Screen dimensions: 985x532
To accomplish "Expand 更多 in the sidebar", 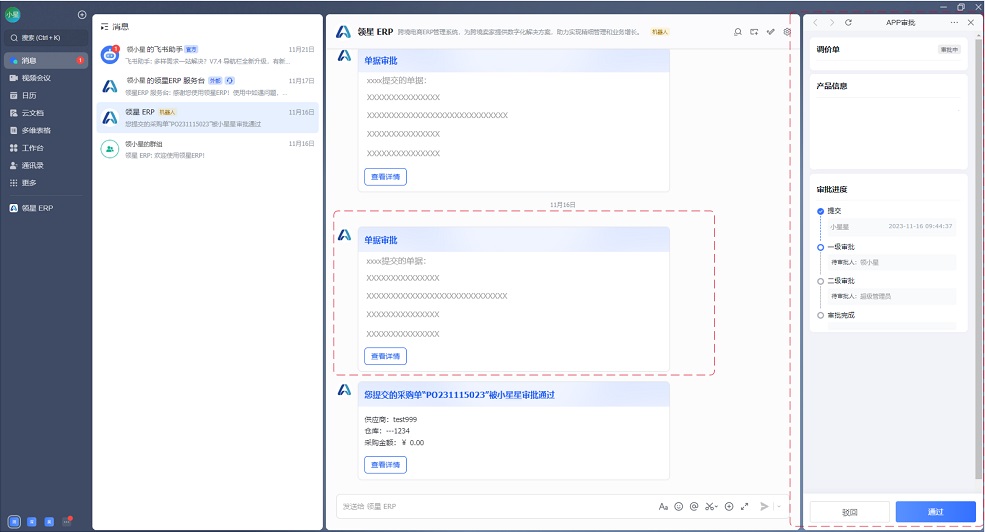I will tap(45, 183).
